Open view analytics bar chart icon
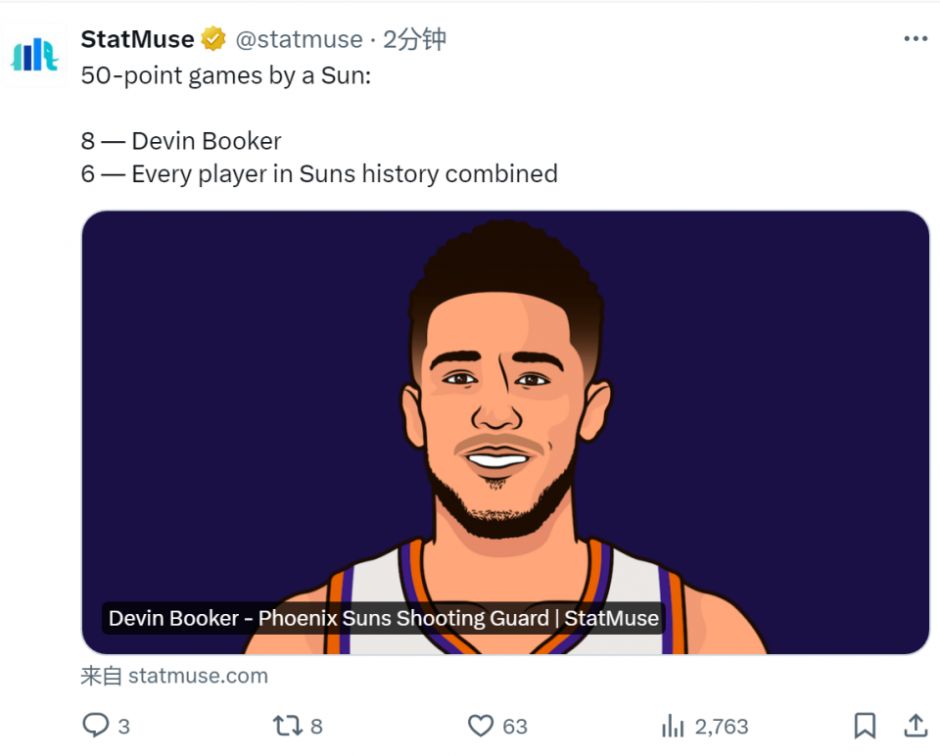 click(x=673, y=725)
